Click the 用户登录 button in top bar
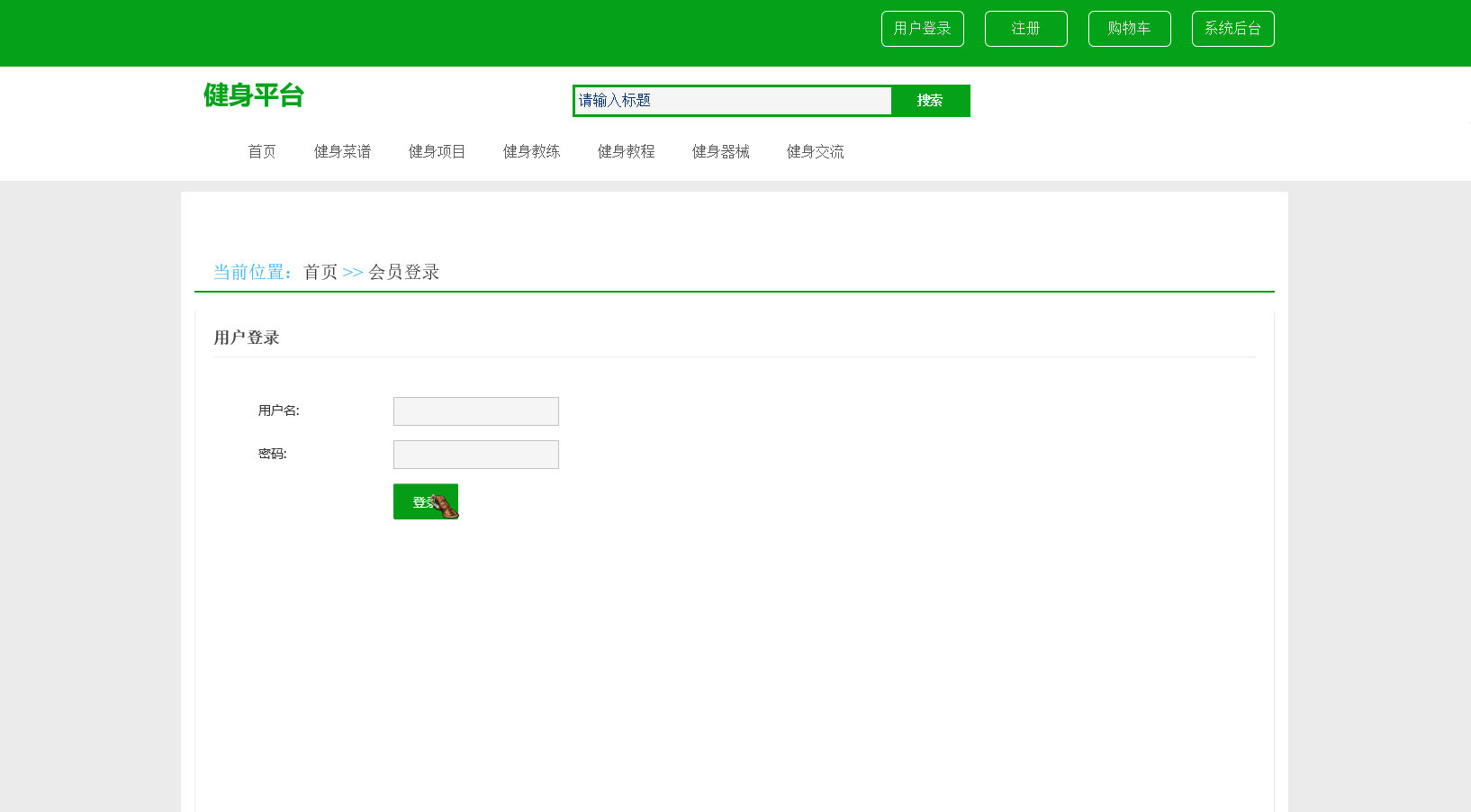The height and width of the screenshot is (812, 1471). pyautogui.click(x=923, y=29)
